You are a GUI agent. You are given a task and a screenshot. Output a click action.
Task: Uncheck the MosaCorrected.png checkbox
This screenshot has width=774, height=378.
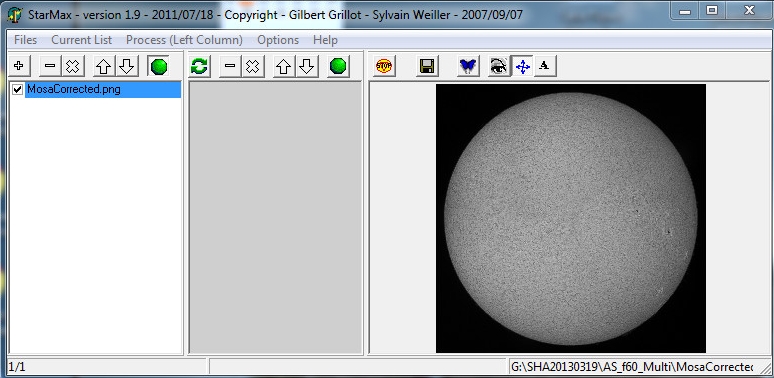coord(18,89)
